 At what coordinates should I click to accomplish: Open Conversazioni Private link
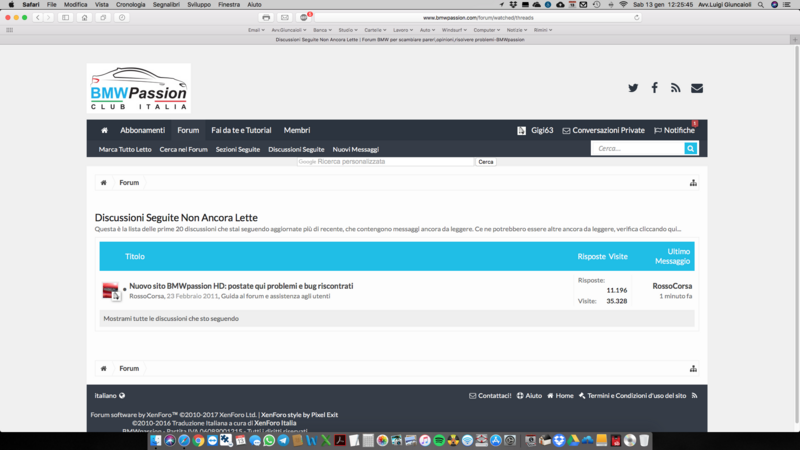click(604, 130)
